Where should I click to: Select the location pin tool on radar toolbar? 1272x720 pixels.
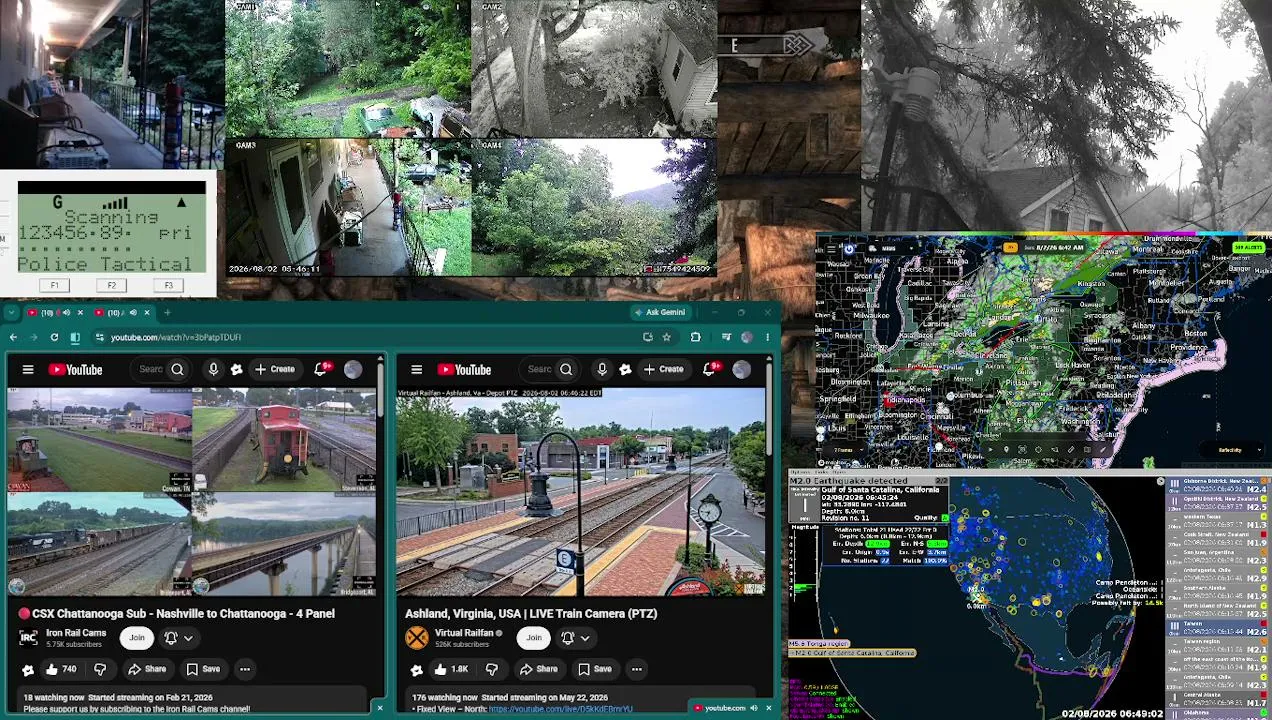(x=1006, y=450)
